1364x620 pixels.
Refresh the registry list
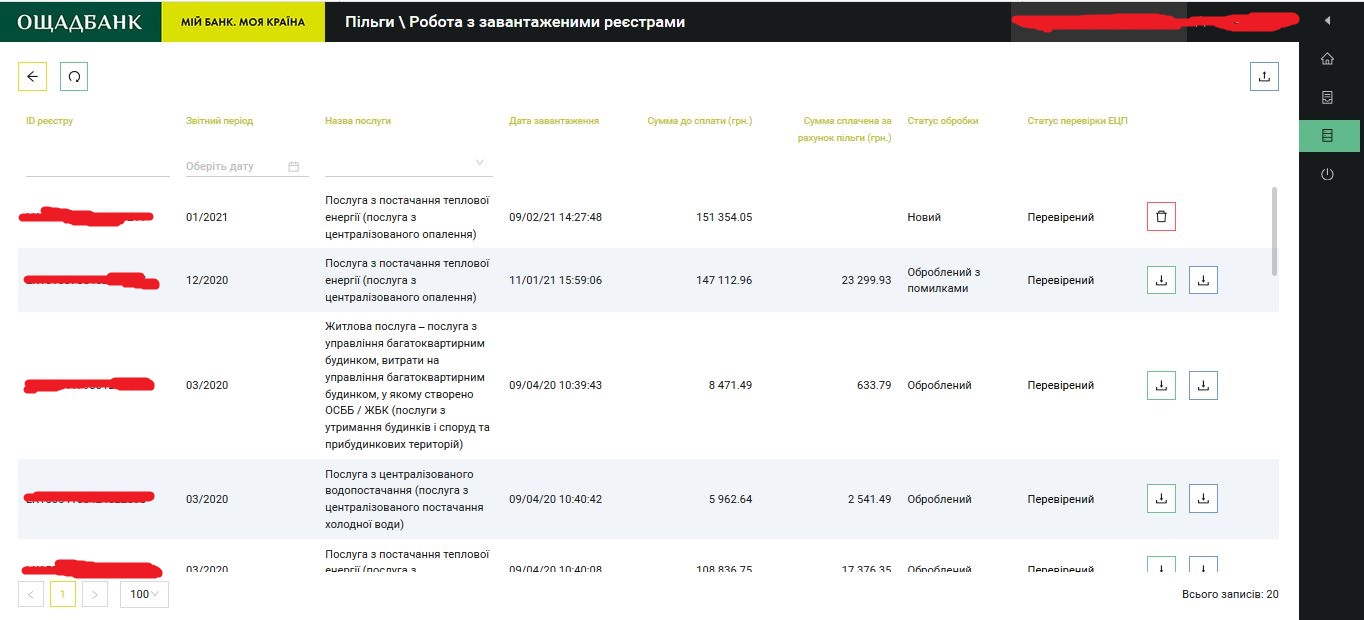pyautogui.click(x=74, y=76)
